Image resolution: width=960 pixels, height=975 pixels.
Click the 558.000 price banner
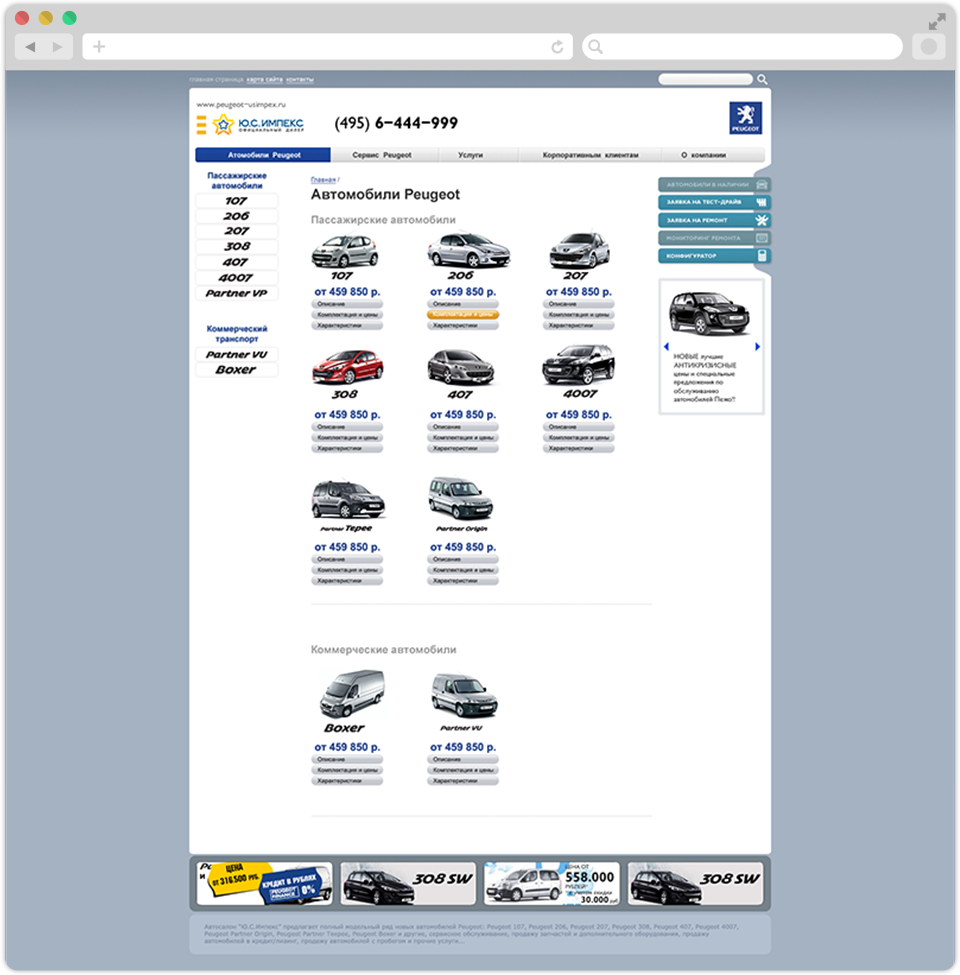[552, 883]
